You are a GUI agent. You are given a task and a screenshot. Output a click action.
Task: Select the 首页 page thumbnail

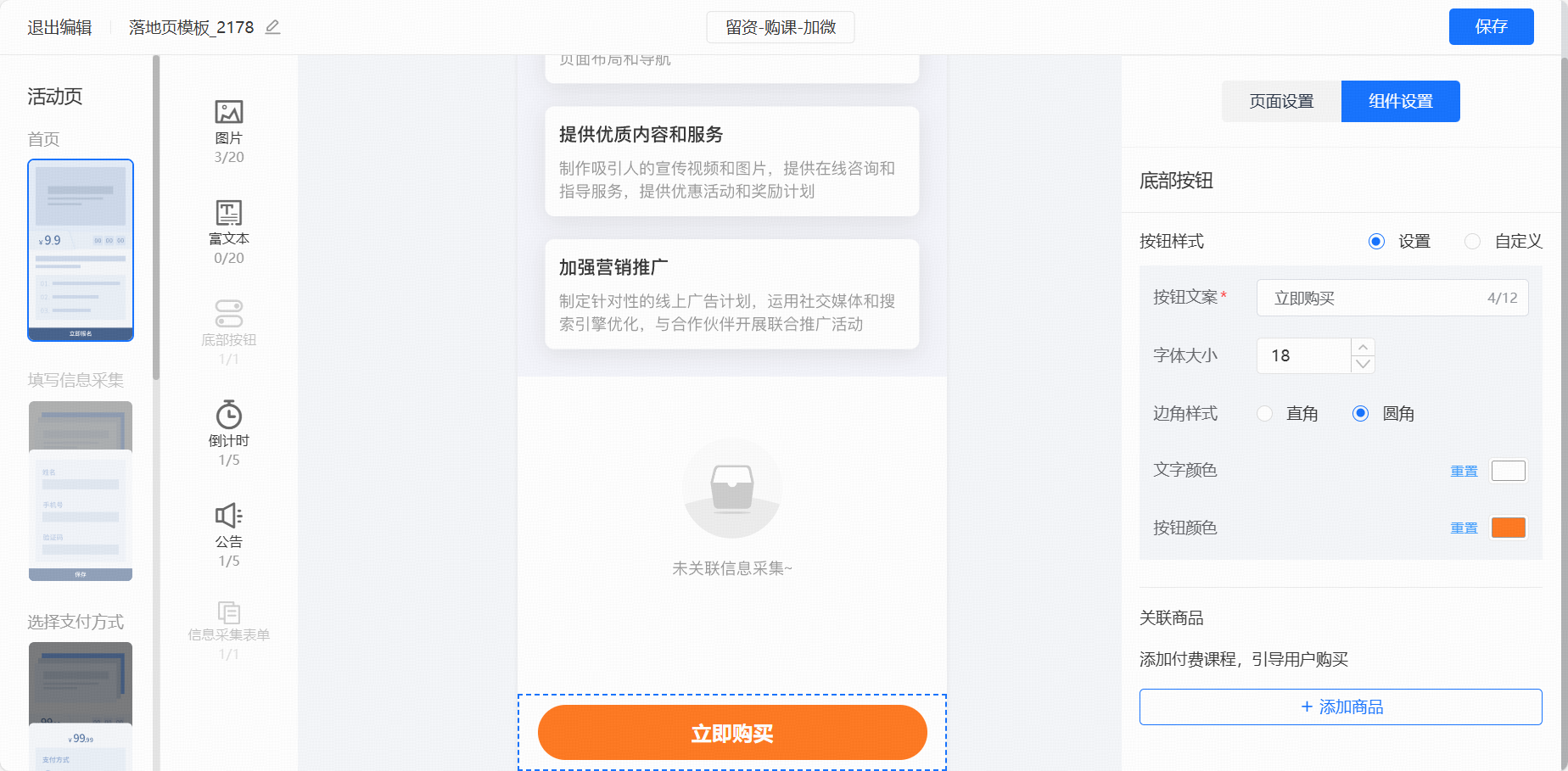coord(81,250)
